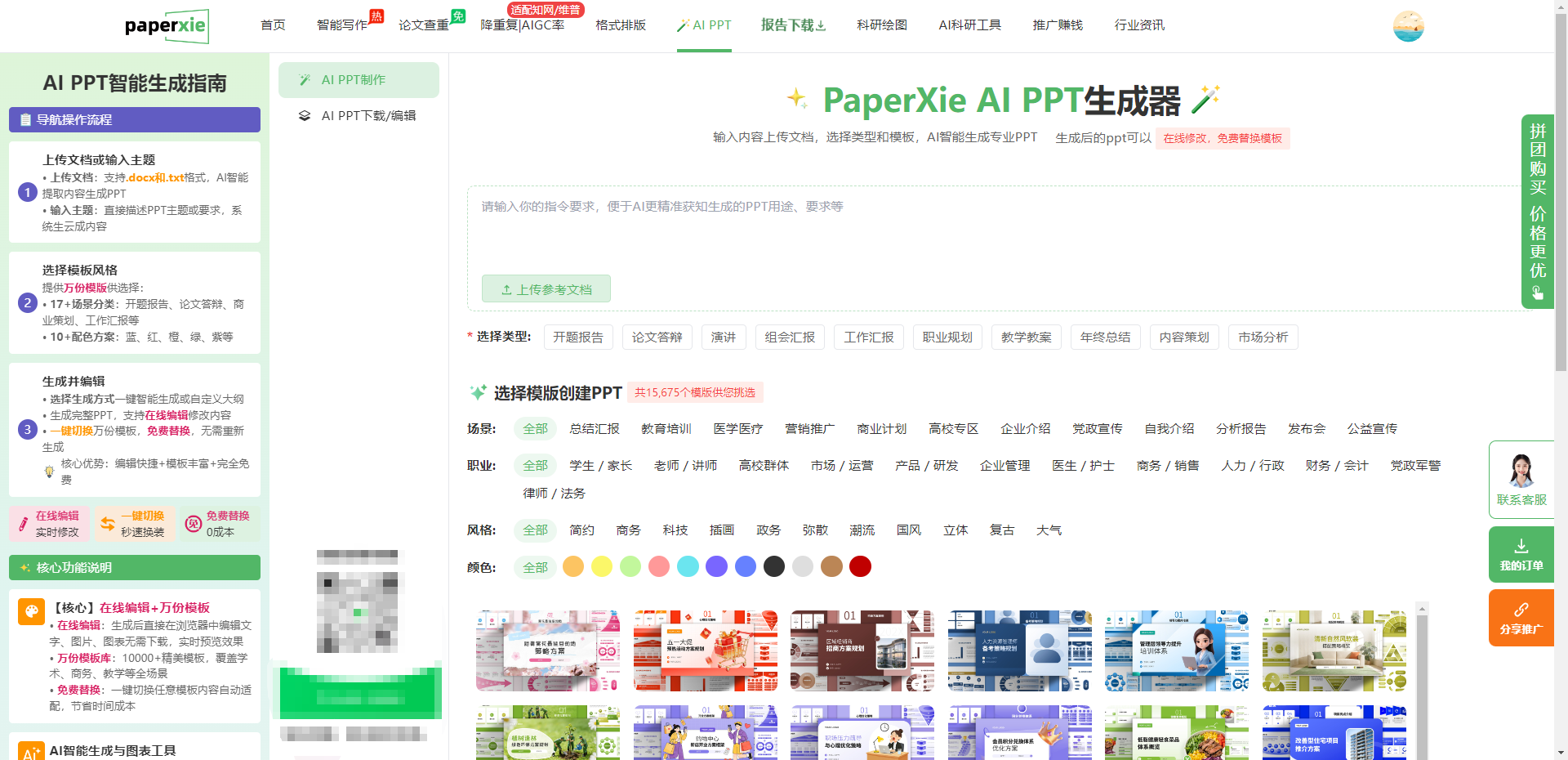Click the paperxie logo
Viewport: 1568px width, 760px height.
click(166, 26)
